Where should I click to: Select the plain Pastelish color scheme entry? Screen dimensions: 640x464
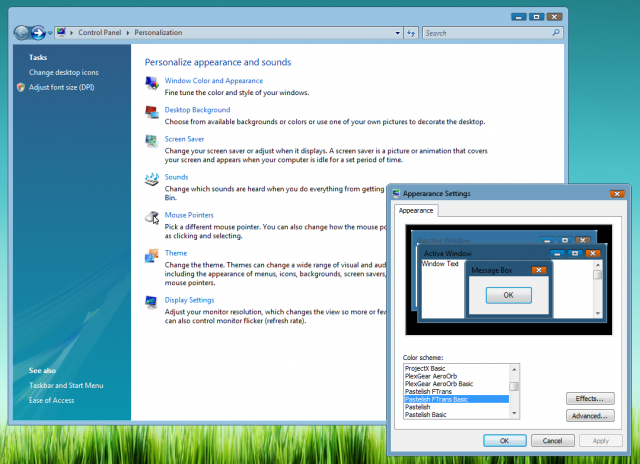[456, 407]
